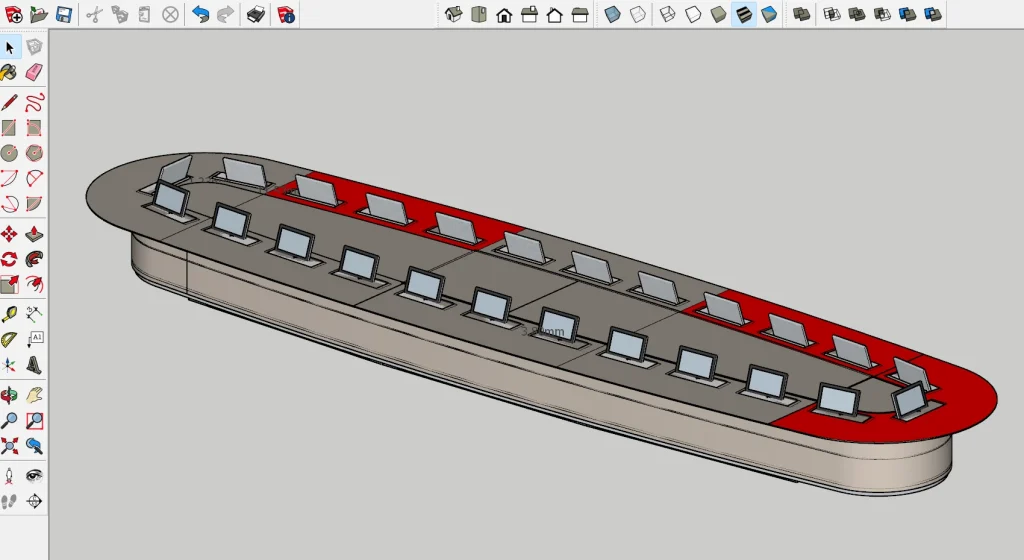This screenshot has width=1024, height=560.
Task: Select Shaded face style
Action: coord(718,14)
